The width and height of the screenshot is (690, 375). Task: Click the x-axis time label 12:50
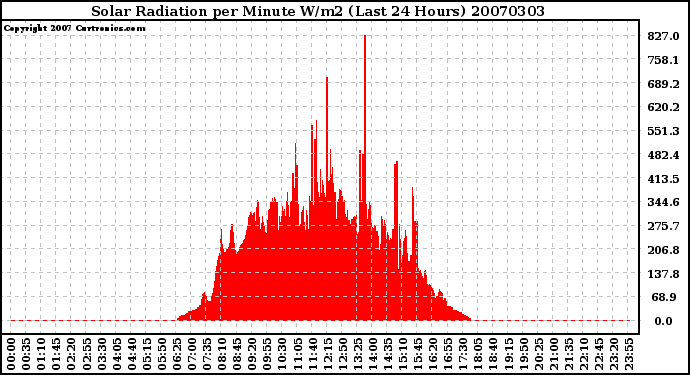point(342,354)
